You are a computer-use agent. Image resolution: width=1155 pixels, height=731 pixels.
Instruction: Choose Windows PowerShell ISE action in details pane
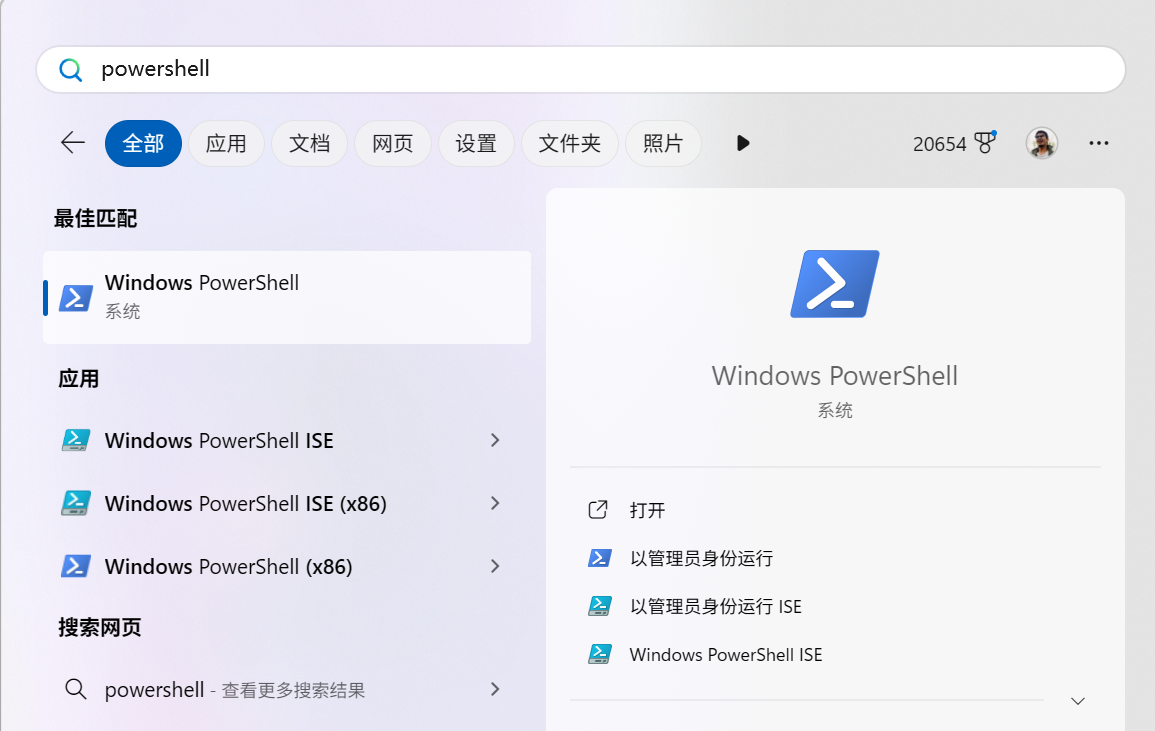[x=726, y=654]
